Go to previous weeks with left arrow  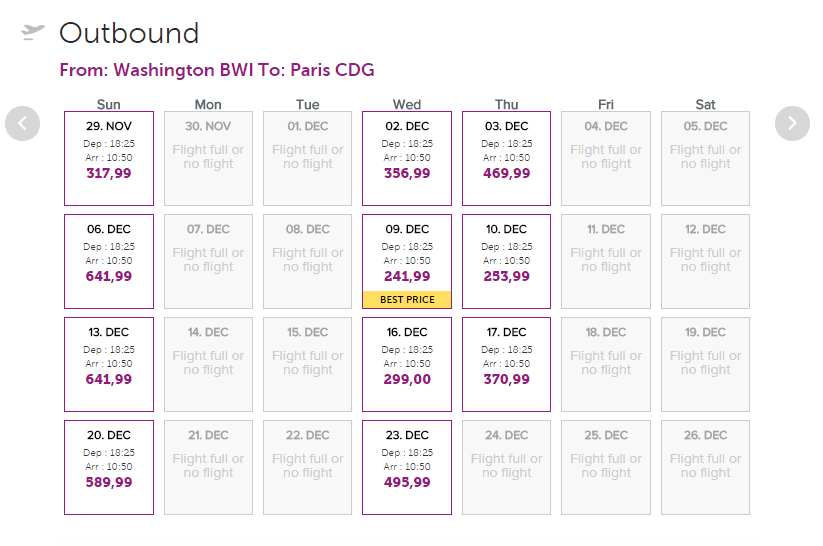23,123
